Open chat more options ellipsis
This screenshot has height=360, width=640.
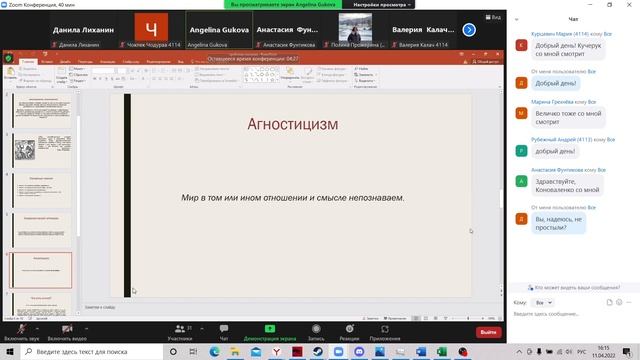coord(629,302)
